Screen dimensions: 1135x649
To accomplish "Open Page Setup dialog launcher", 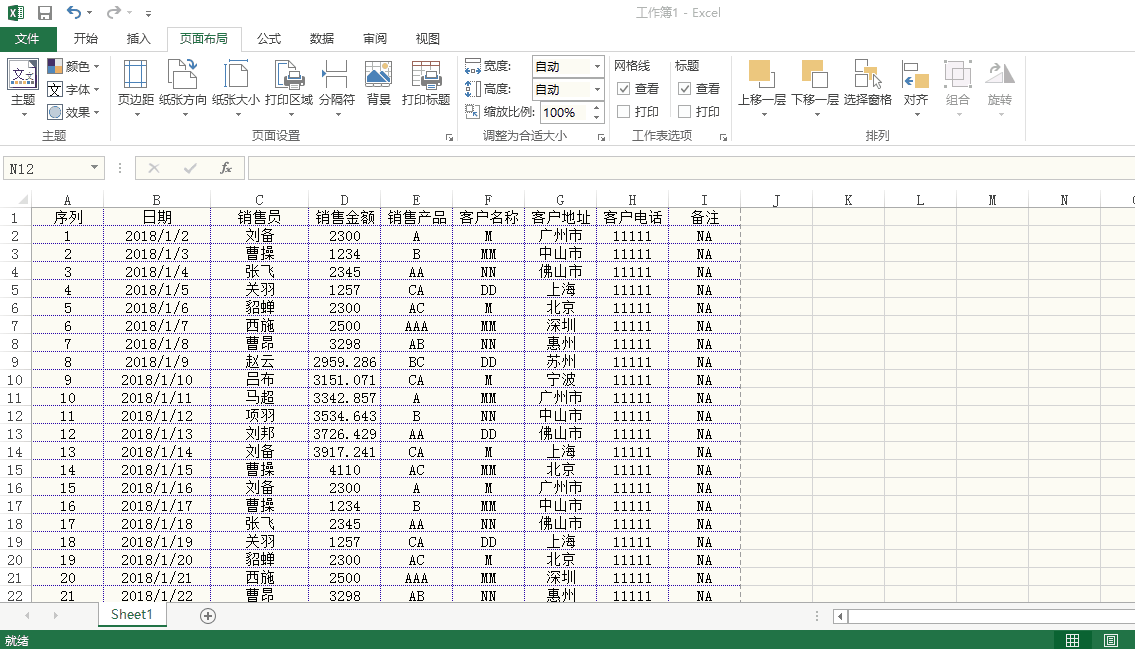I will [x=450, y=137].
